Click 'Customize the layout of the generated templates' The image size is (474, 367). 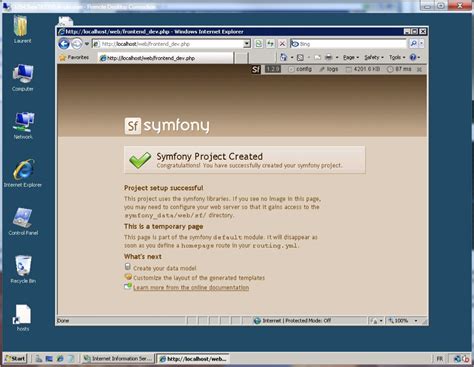pos(199,278)
